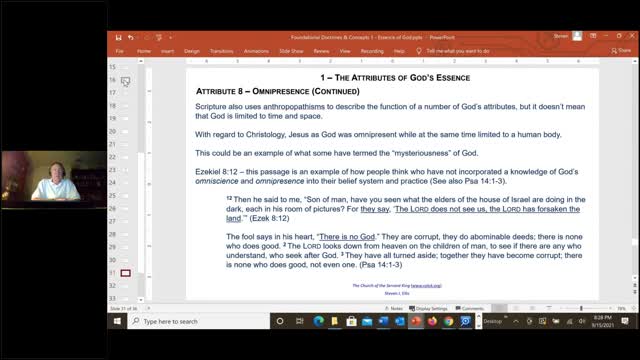The image size is (640, 360).
Task: Open Task View in taskbar
Action: pyautogui.click(x=300, y=321)
